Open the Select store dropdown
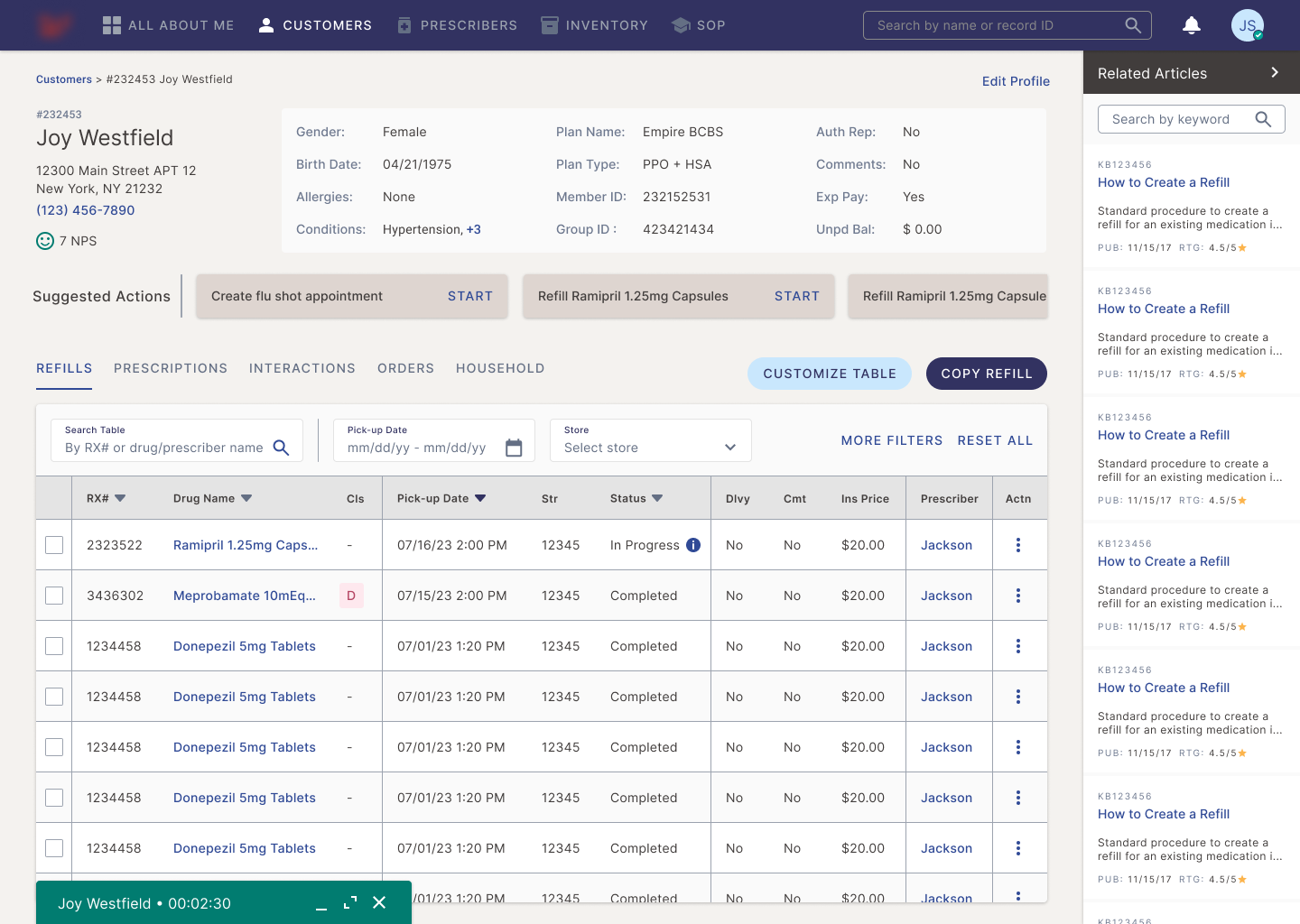 651,440
